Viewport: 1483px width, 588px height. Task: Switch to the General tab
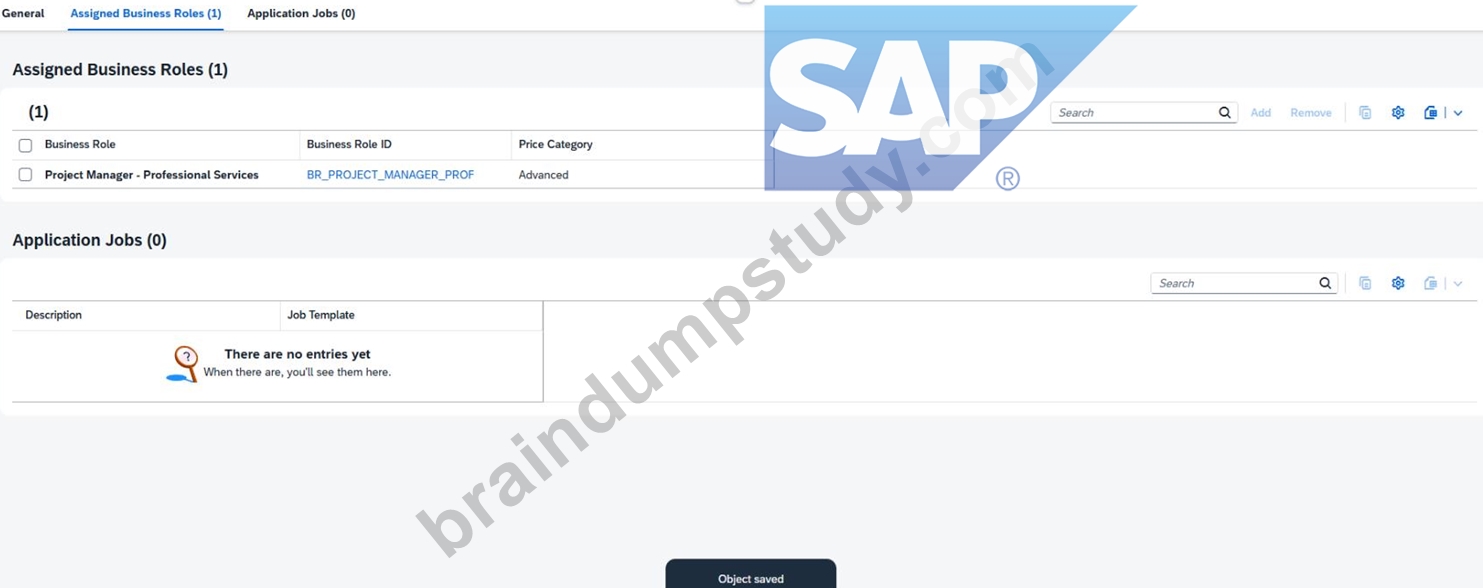point(23,13)
